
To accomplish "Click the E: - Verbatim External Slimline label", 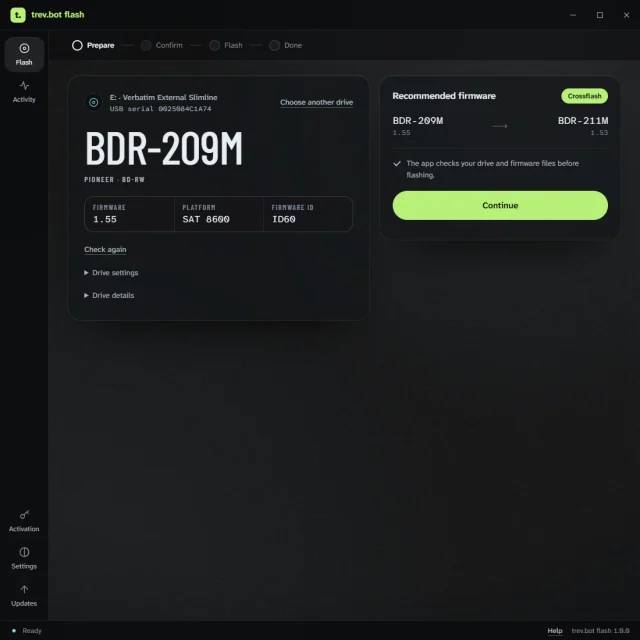I will [x=163, y=98].
